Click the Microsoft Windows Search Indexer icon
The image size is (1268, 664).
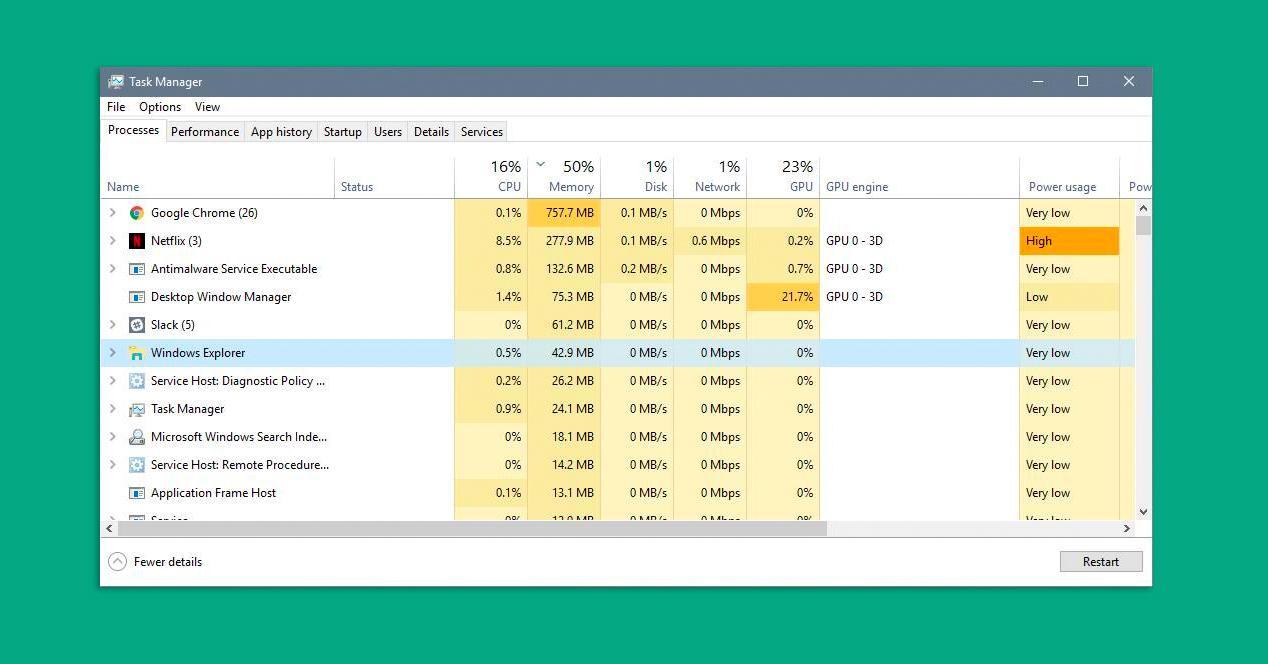pos(137,437)
